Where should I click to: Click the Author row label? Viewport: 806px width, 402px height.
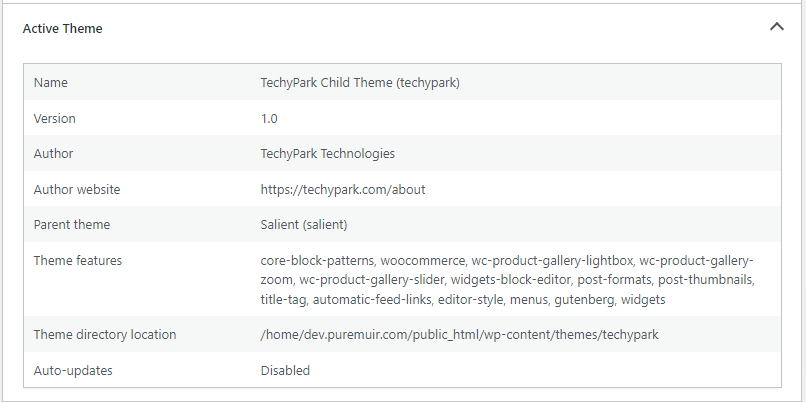[x=54, y=154]
